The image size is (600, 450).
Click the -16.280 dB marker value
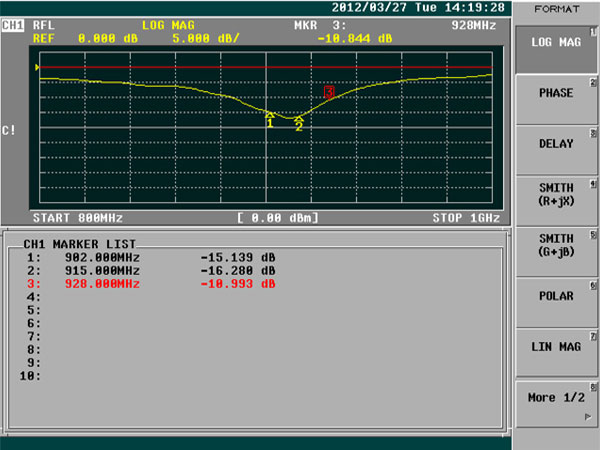(238, 271)
